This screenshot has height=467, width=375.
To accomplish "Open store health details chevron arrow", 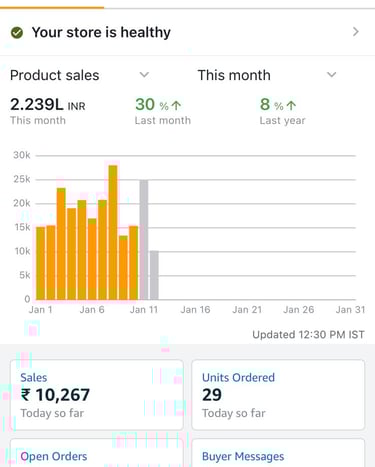I will pos(356,32).
